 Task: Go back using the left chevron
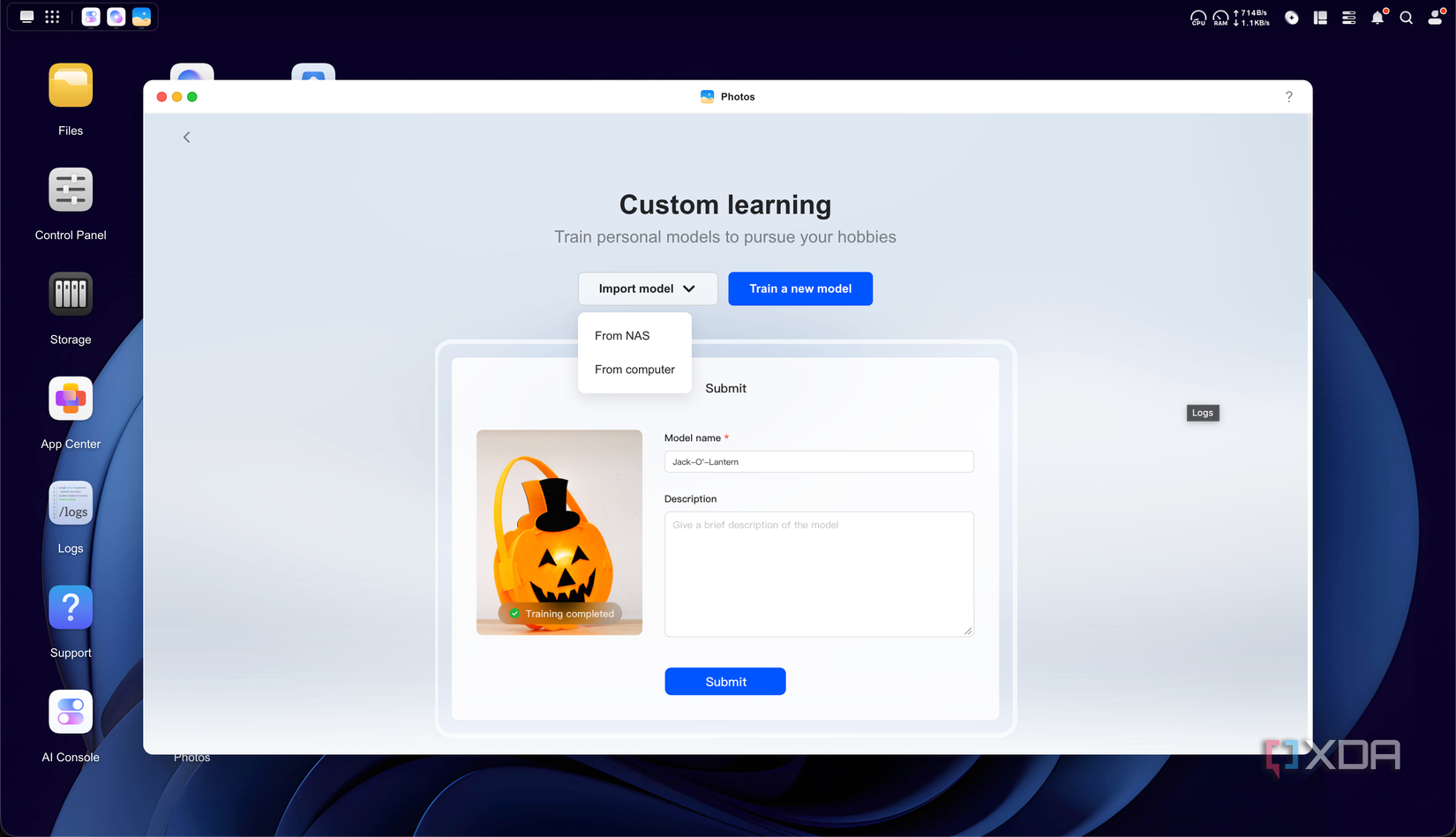click(x=186, y=137)
